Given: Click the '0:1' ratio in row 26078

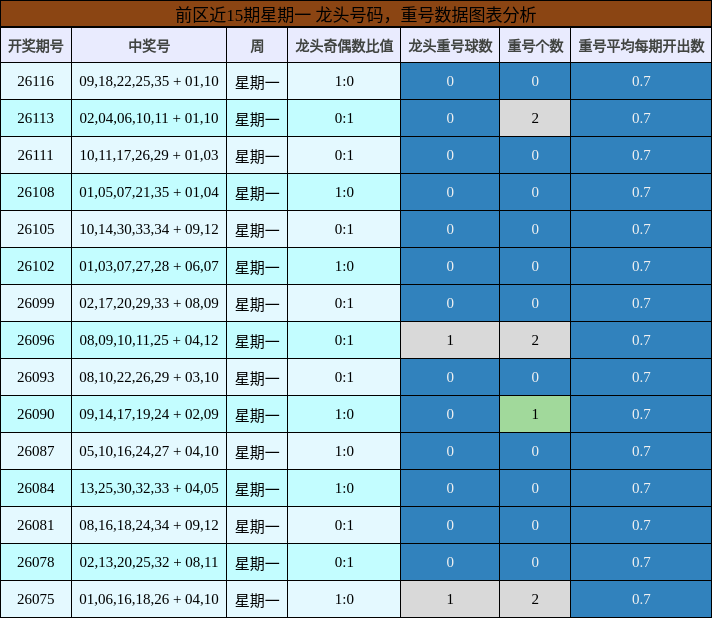Looking at the screenshot, I should pyautogui.click(x=344, y=562).
